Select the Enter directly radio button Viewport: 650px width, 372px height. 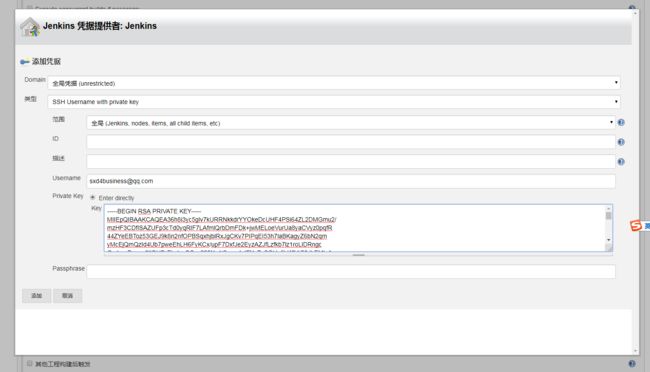pos(93,197)
